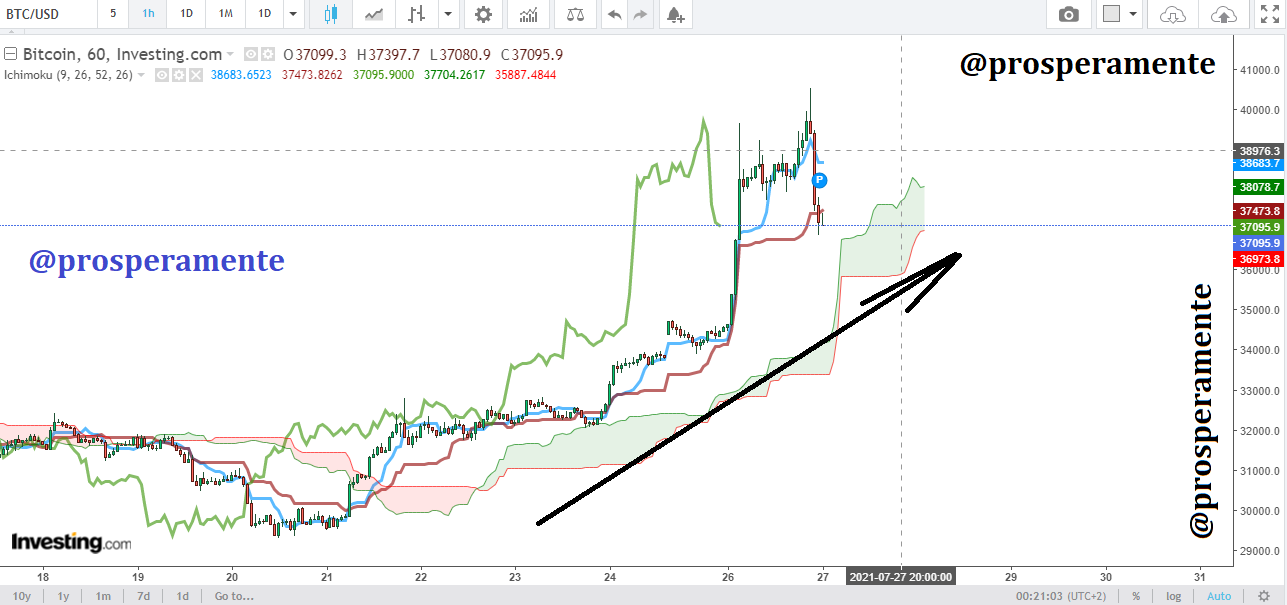
Task: Click the clock 00:21:03 in status bar
Action: coord(1038,595)
